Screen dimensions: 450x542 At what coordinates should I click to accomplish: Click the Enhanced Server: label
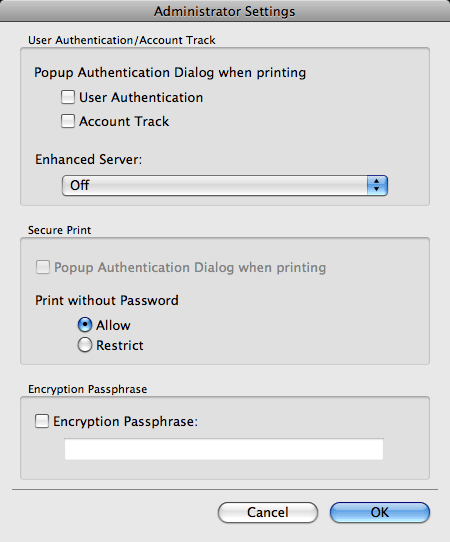pos(88,160)
